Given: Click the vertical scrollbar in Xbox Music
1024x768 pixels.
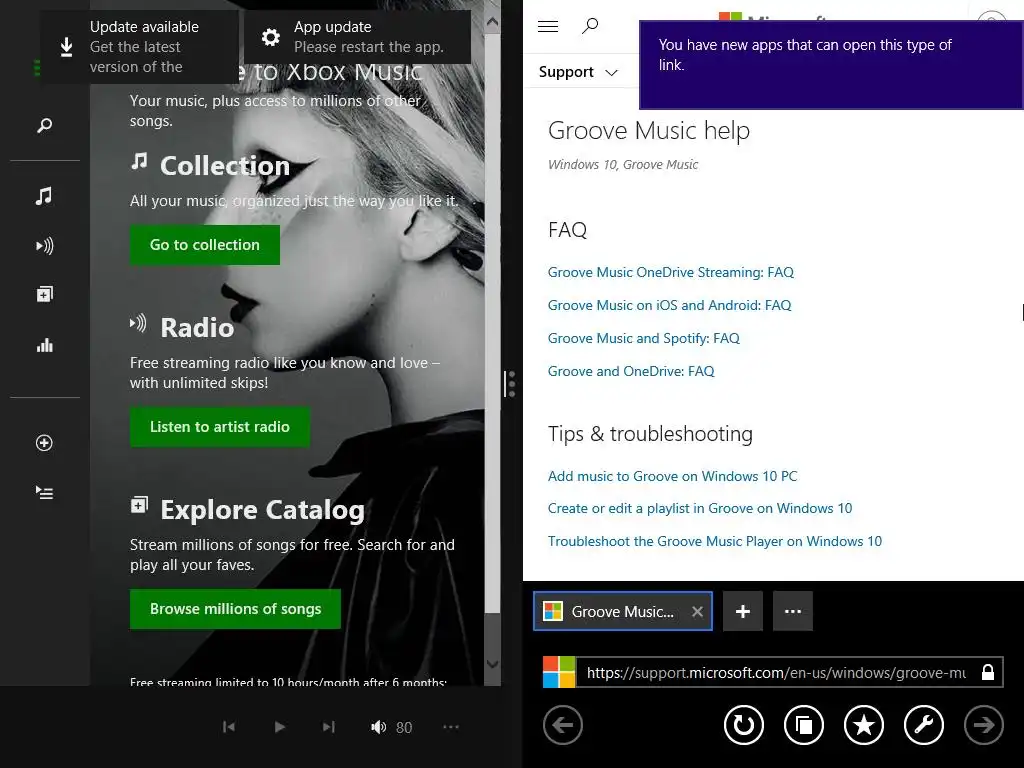Looking at the screenshot, I should (x=492, y=323).
